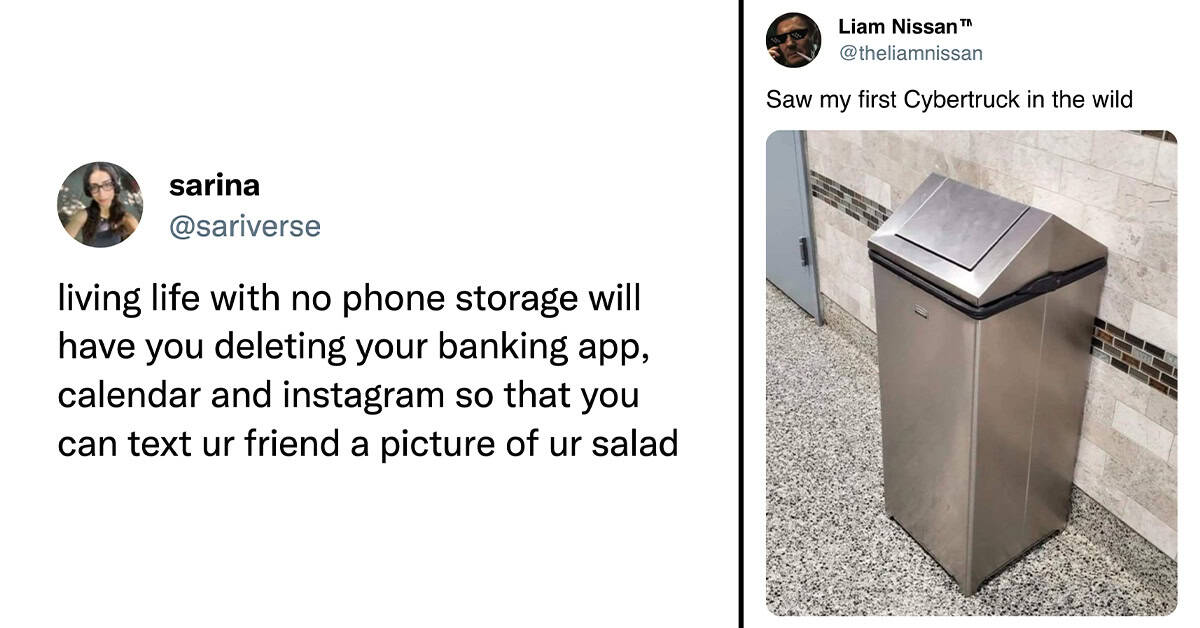Viewport: 1200px width, 628px height.
Task: Open Liam Nissan's profile avatar
Action: [793, 40]
